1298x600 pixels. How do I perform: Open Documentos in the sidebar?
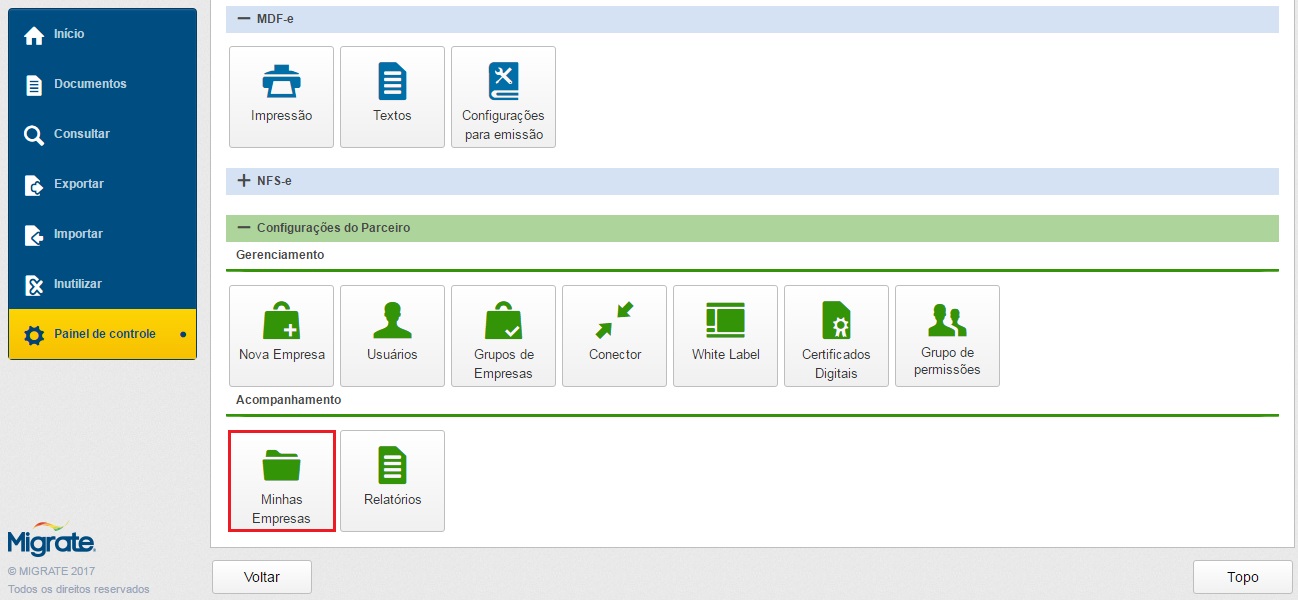[90, 84]
